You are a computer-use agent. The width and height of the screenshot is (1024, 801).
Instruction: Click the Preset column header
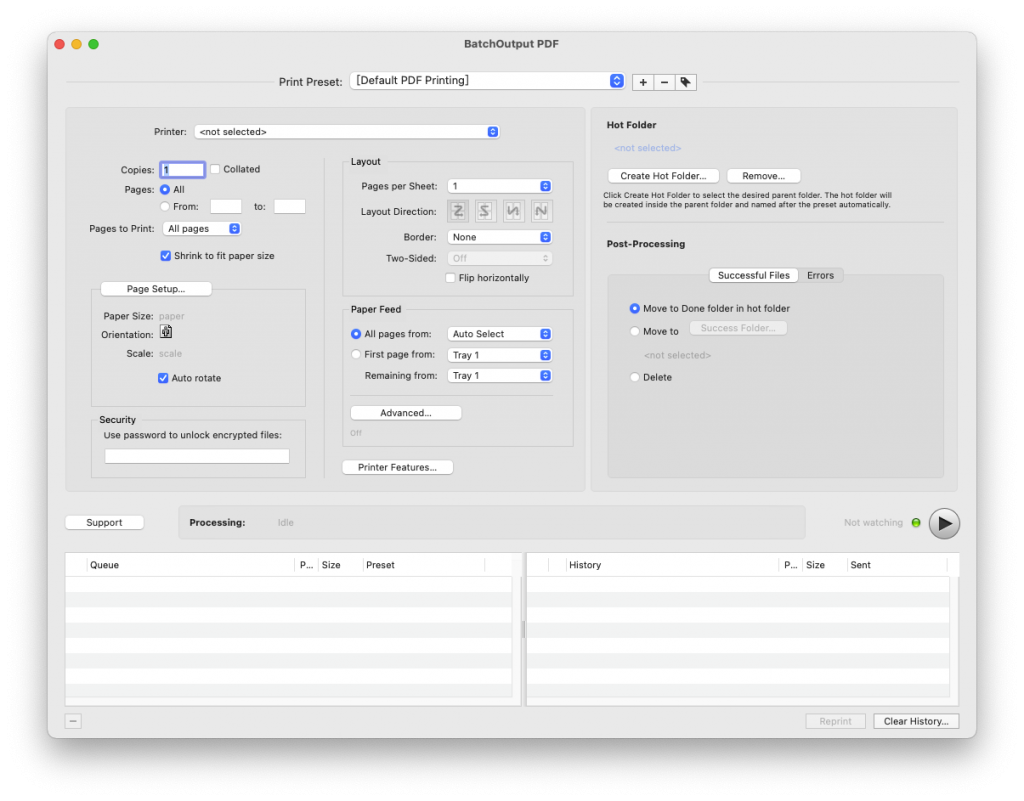point(423,565)
